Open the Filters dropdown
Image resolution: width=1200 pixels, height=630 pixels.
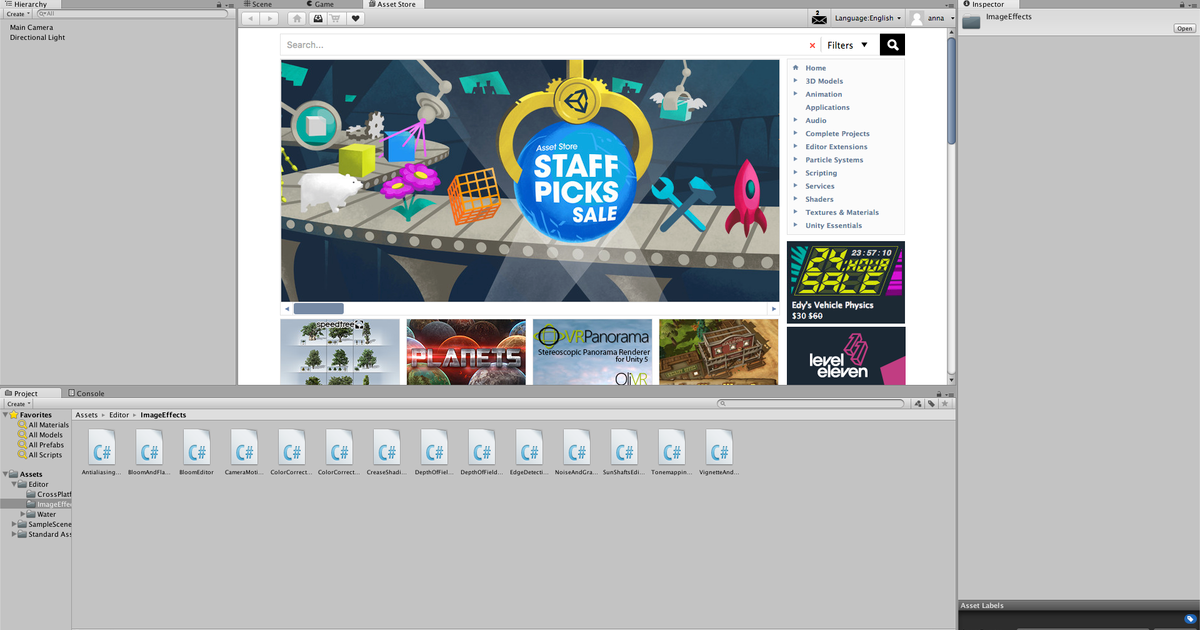[x=848, y=45]
